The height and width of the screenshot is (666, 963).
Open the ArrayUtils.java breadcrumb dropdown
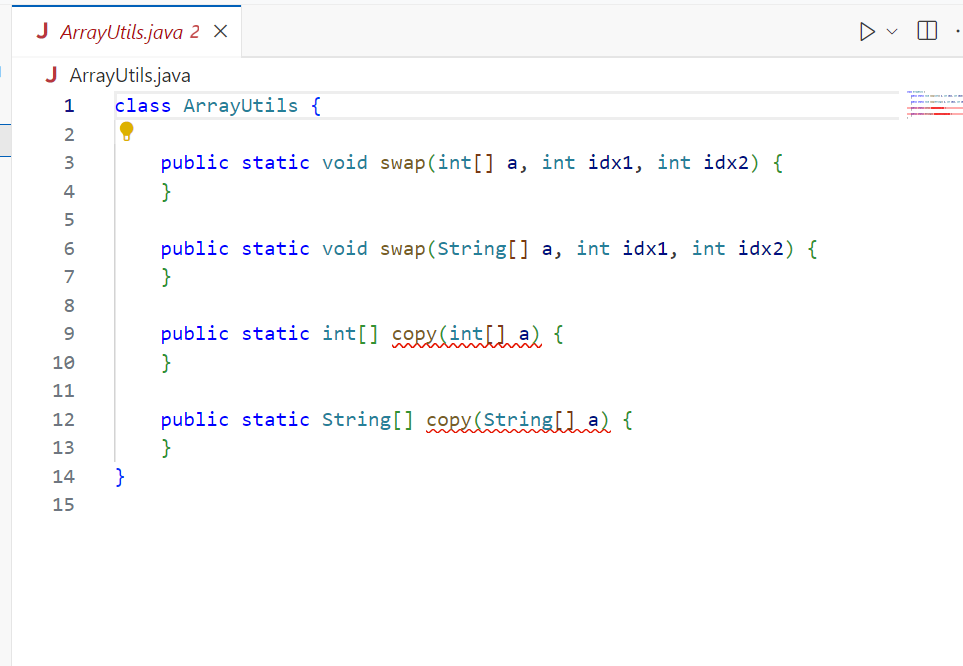(x=124, y=75)
